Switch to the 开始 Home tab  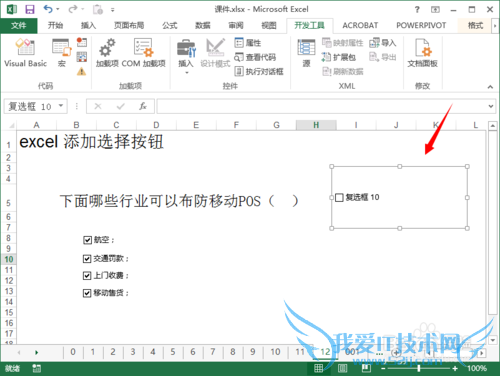coord(55,25)
